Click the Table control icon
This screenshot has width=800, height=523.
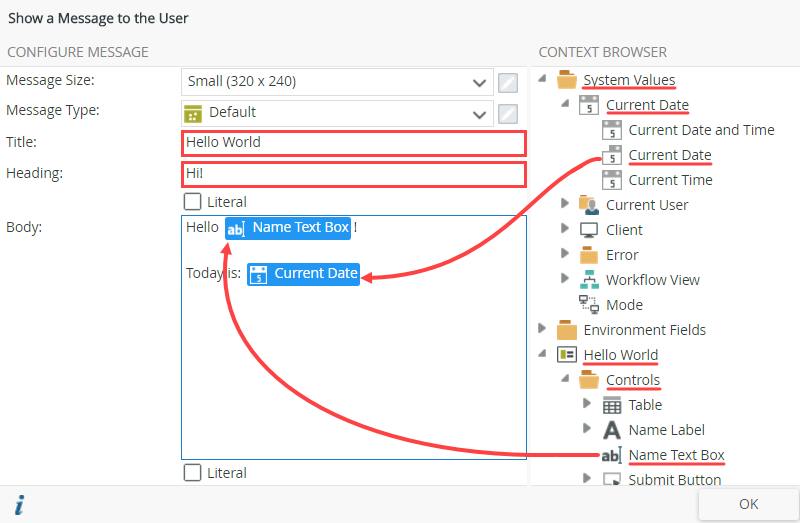click(612, 405)
